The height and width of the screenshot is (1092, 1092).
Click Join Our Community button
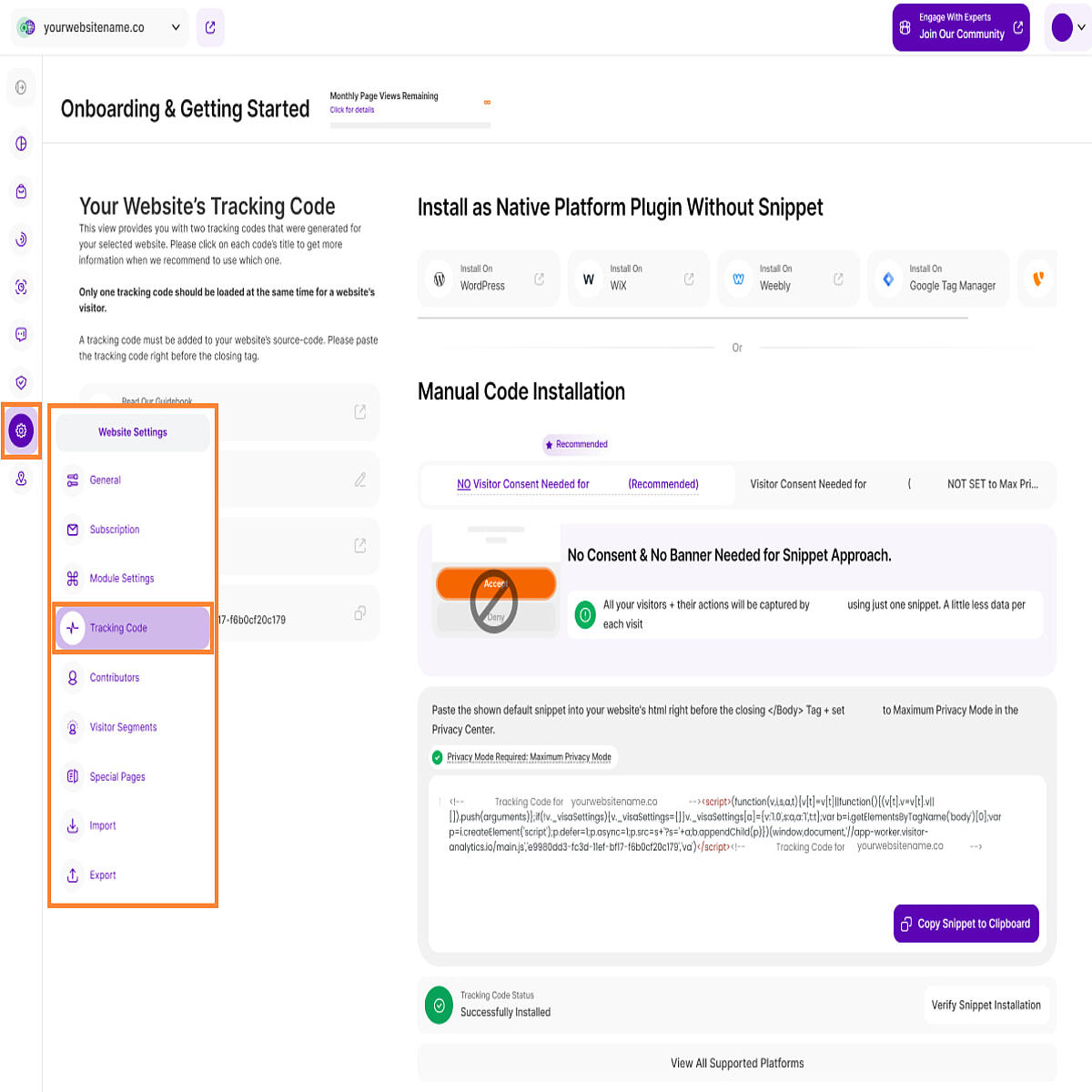961,27
